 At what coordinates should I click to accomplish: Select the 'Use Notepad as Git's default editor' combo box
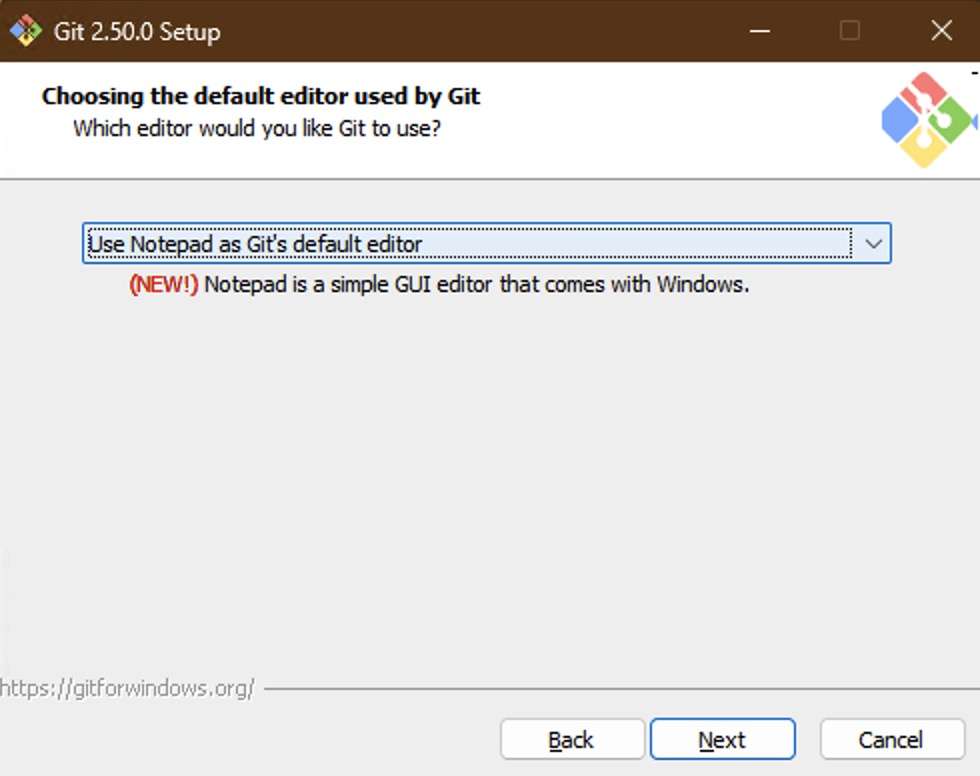pos(486,243)
